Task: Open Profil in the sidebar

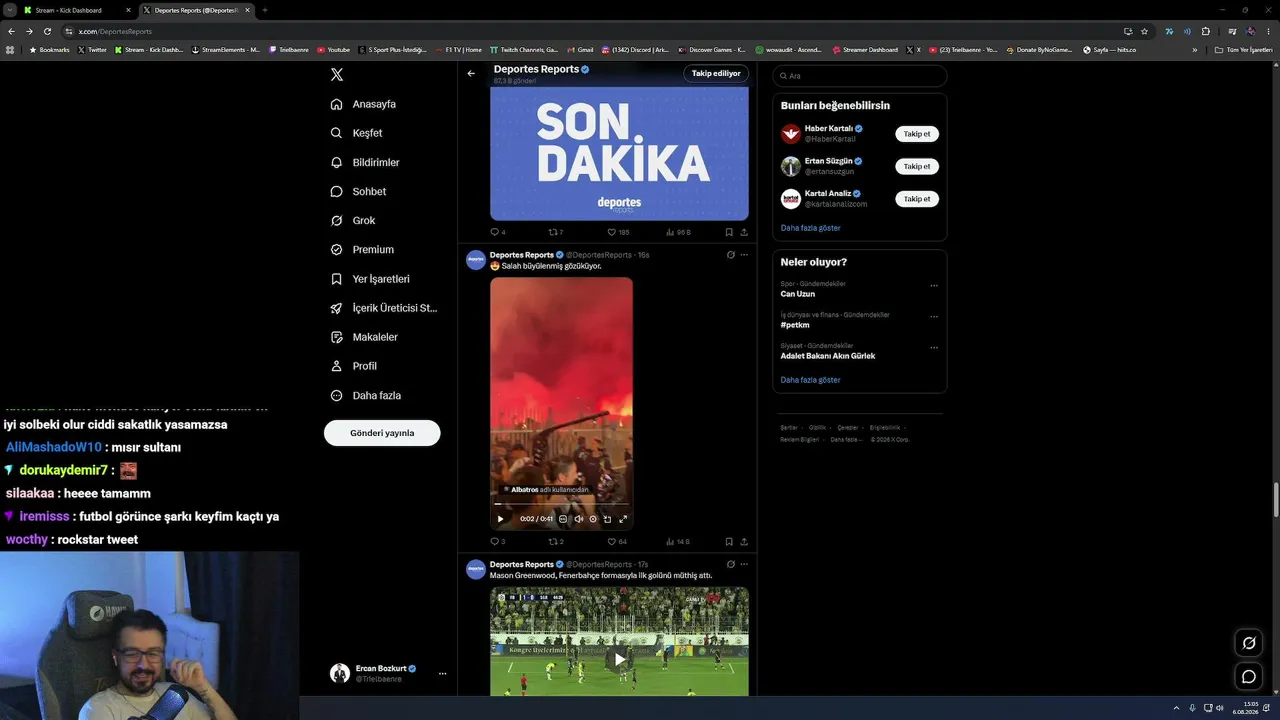Action: 354,366
